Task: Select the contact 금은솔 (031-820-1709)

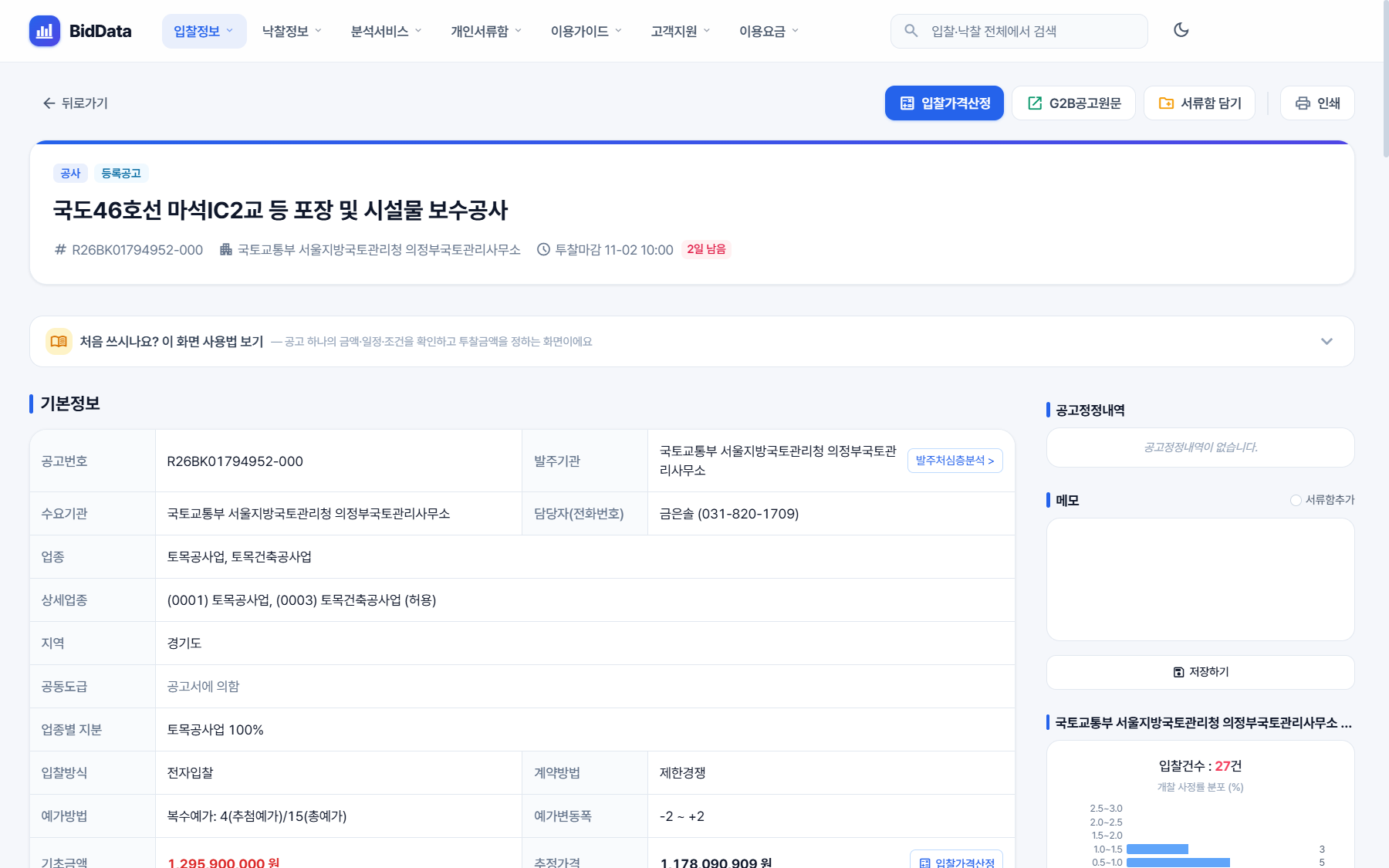Action: [x=728, y=514]
